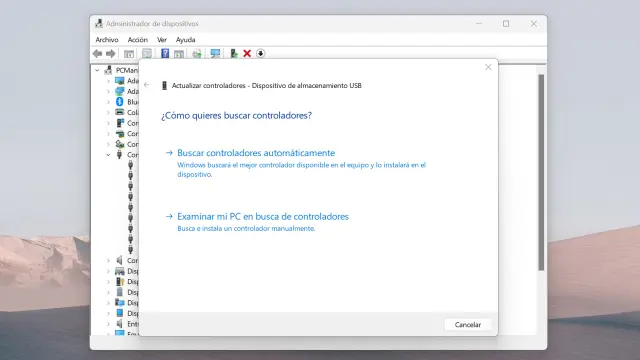Click the gear with green arrow toolbar icon
The height and width of the screenshot is (360, 640).
197,53
